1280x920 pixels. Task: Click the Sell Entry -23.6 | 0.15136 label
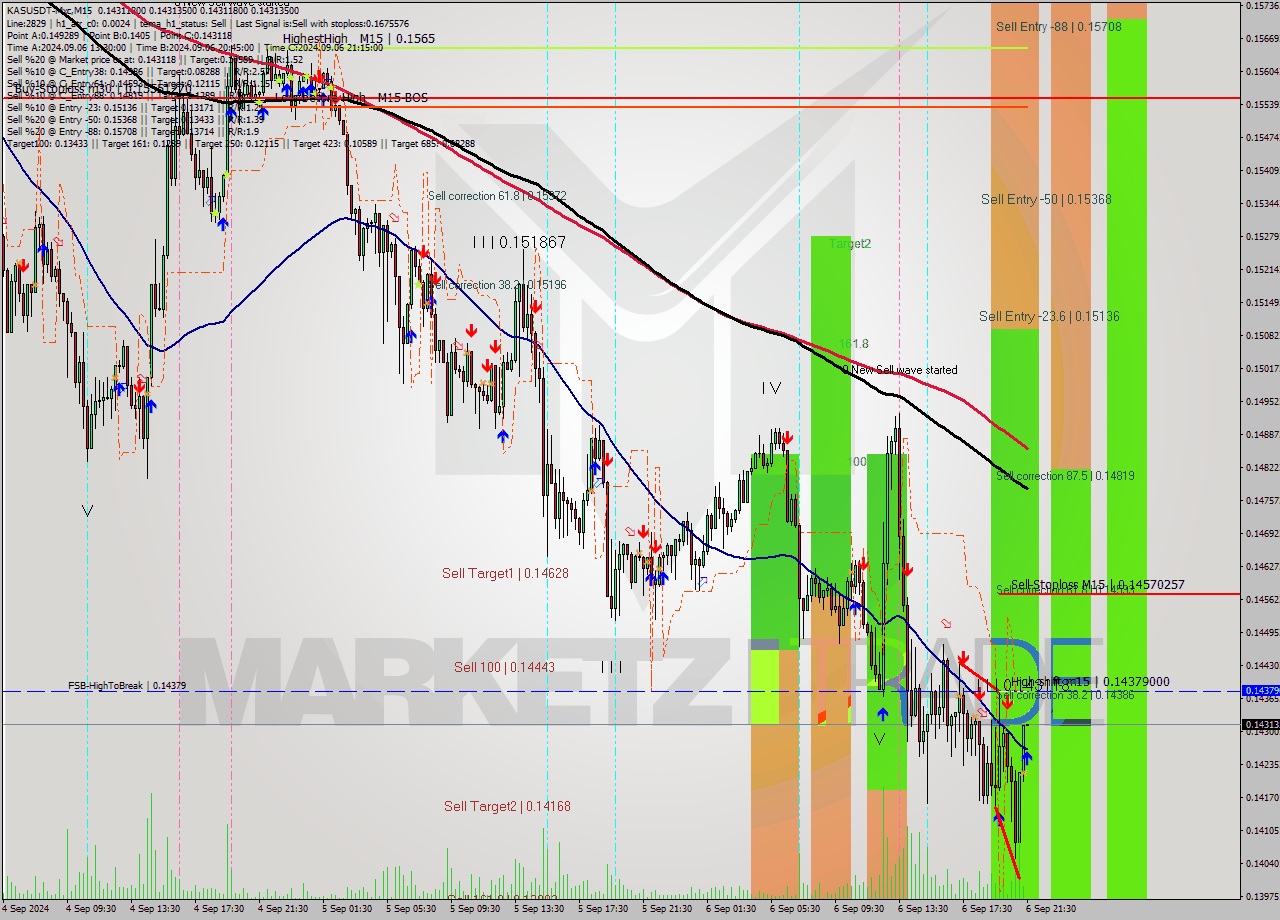(1049, 316)
